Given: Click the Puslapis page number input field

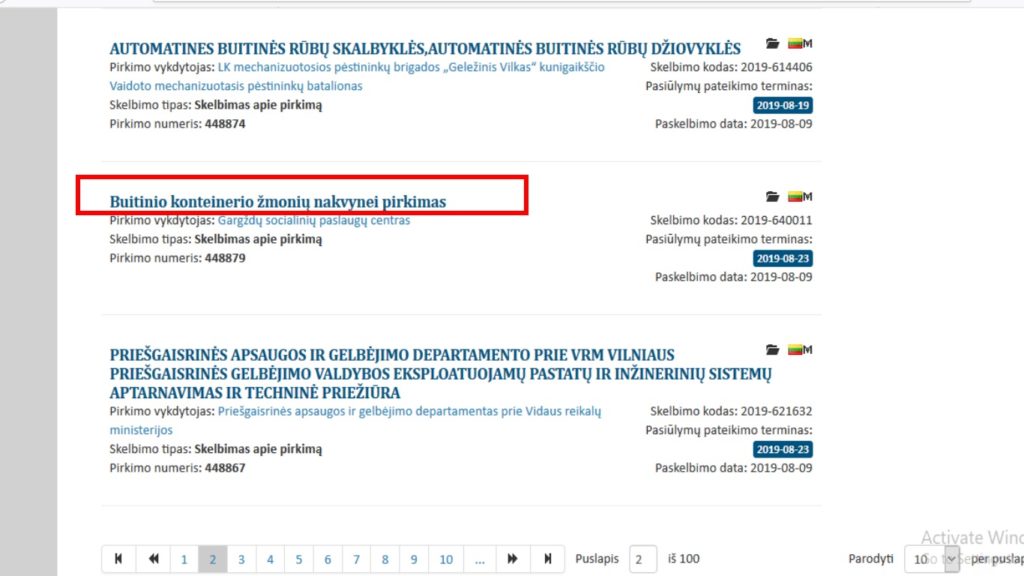Looking at the screenshot, I should [x=643, y=559].
